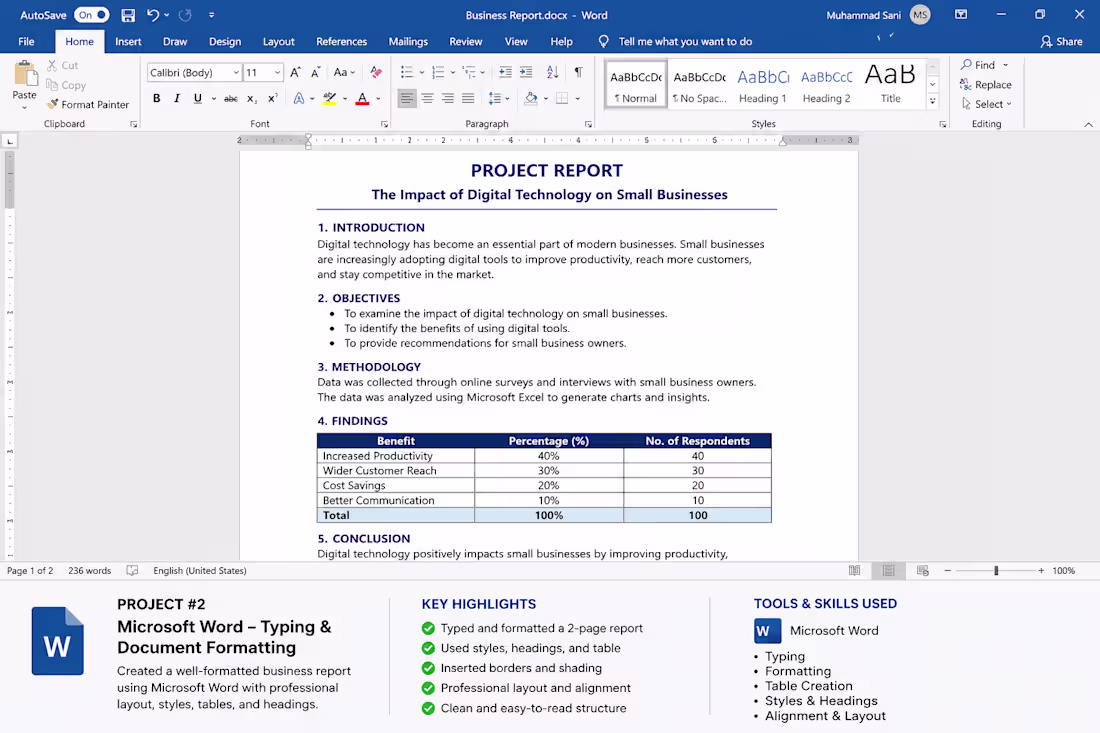The height and width of the screenshot is (733, 1100).
Task: Click the Tell me lightbulb icon
Action: (x=603, y=41)
